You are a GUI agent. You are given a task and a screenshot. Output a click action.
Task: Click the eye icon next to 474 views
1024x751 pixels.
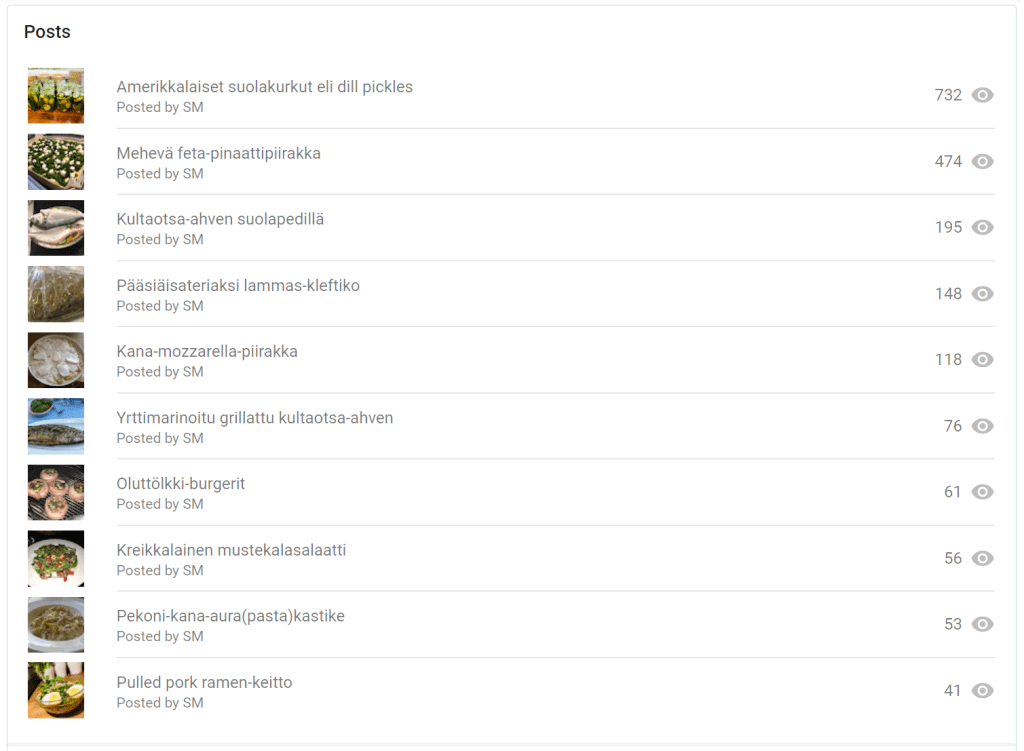982,161
